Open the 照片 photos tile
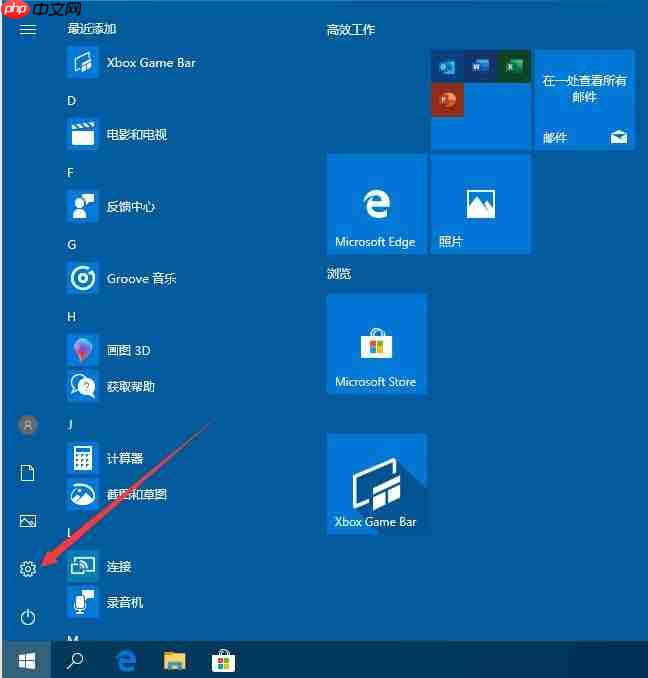 tap(480, 204)
